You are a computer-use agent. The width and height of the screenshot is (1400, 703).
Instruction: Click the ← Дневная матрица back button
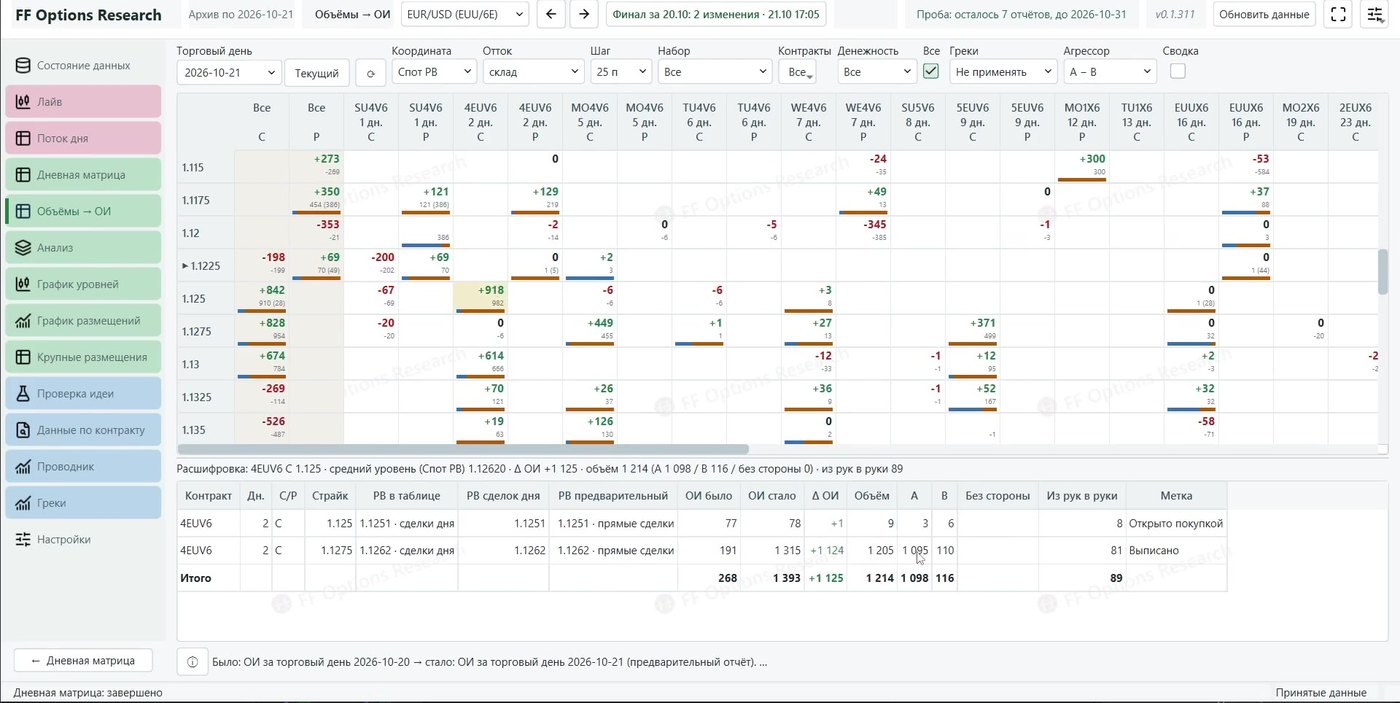(82, 660)
